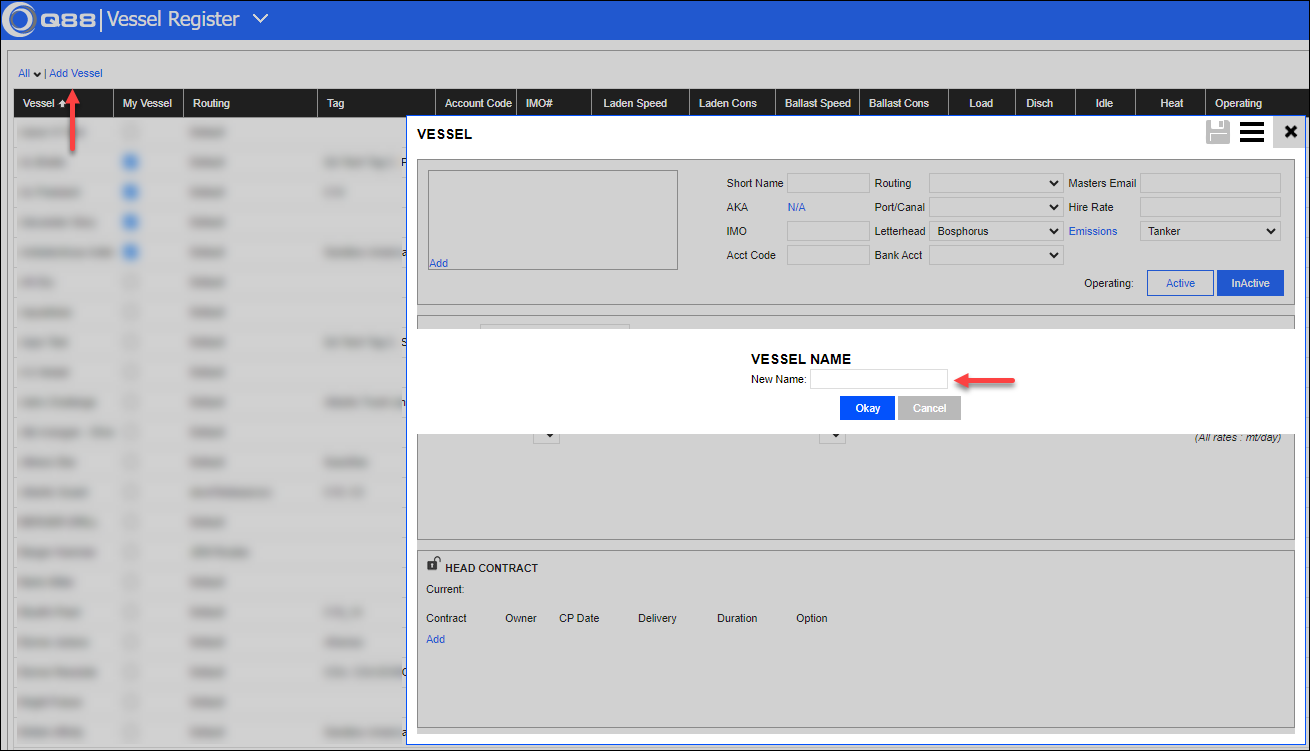The width and height of the screenshot is (1310, 751).
Task: Click the Add Vessel link
Action: [76, 73]
